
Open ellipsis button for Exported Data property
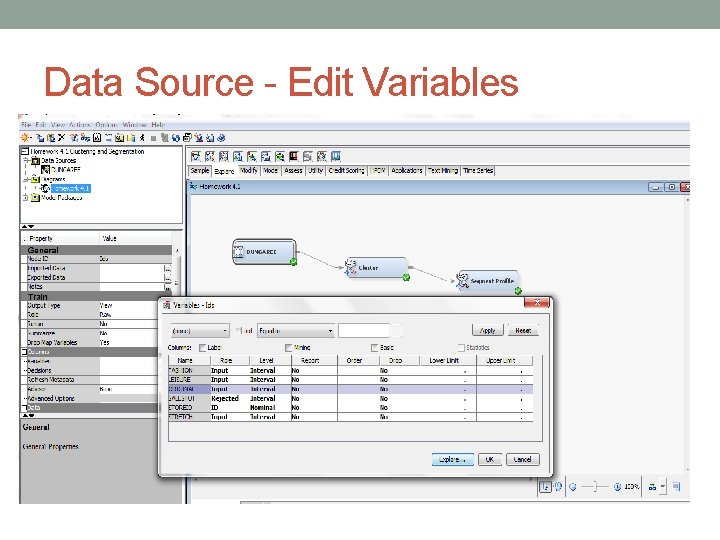168,277
